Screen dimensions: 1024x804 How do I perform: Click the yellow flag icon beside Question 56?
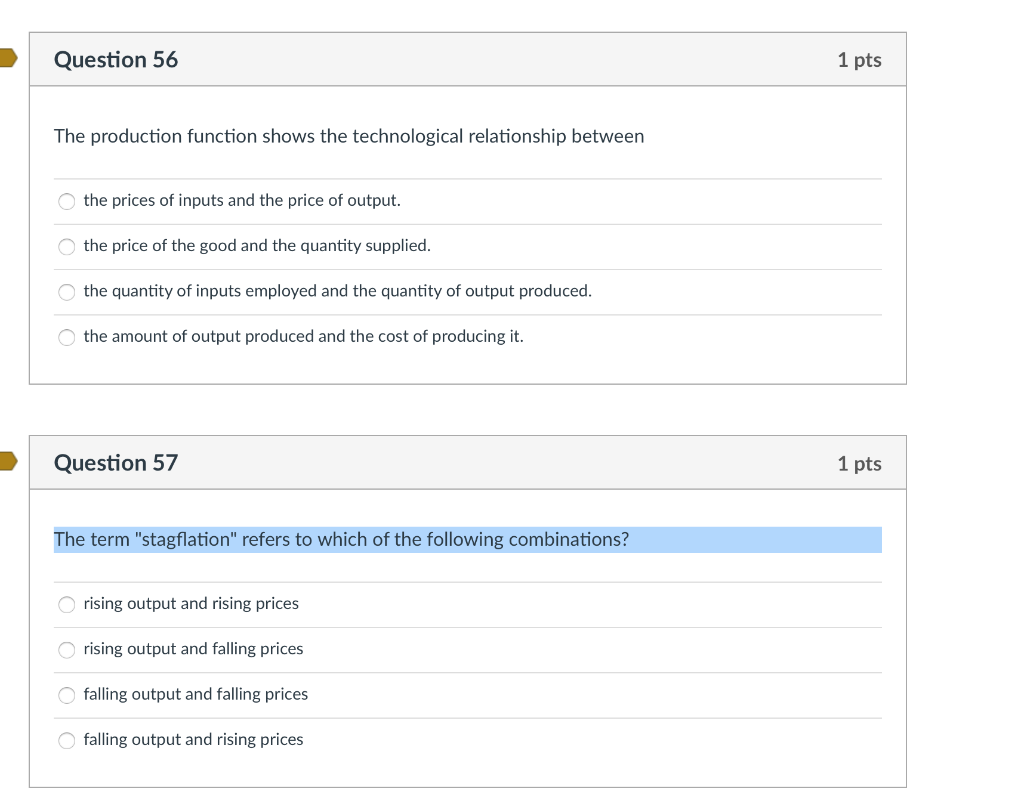(5, 58)
